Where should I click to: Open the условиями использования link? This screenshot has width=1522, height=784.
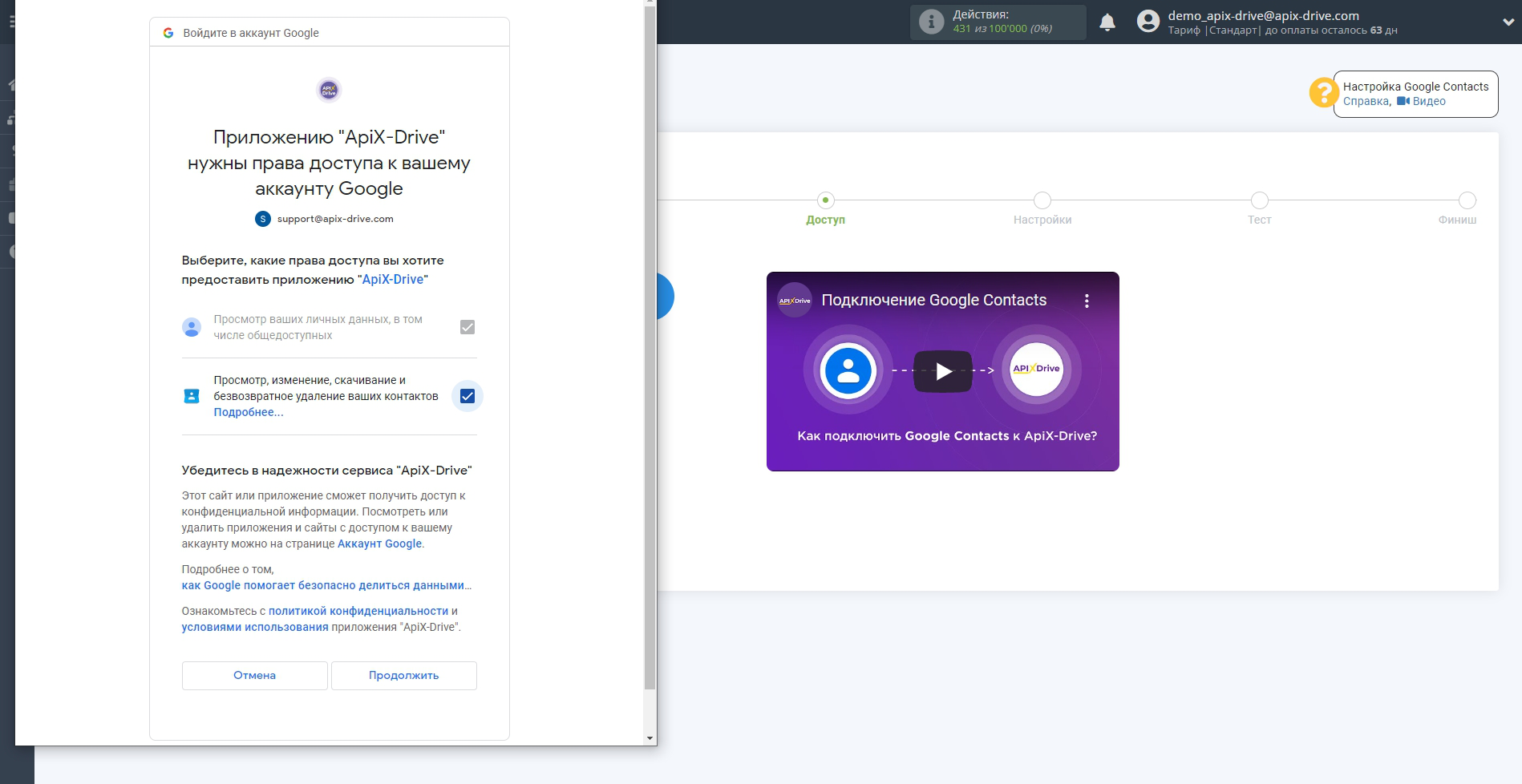[x=255, y=628]
